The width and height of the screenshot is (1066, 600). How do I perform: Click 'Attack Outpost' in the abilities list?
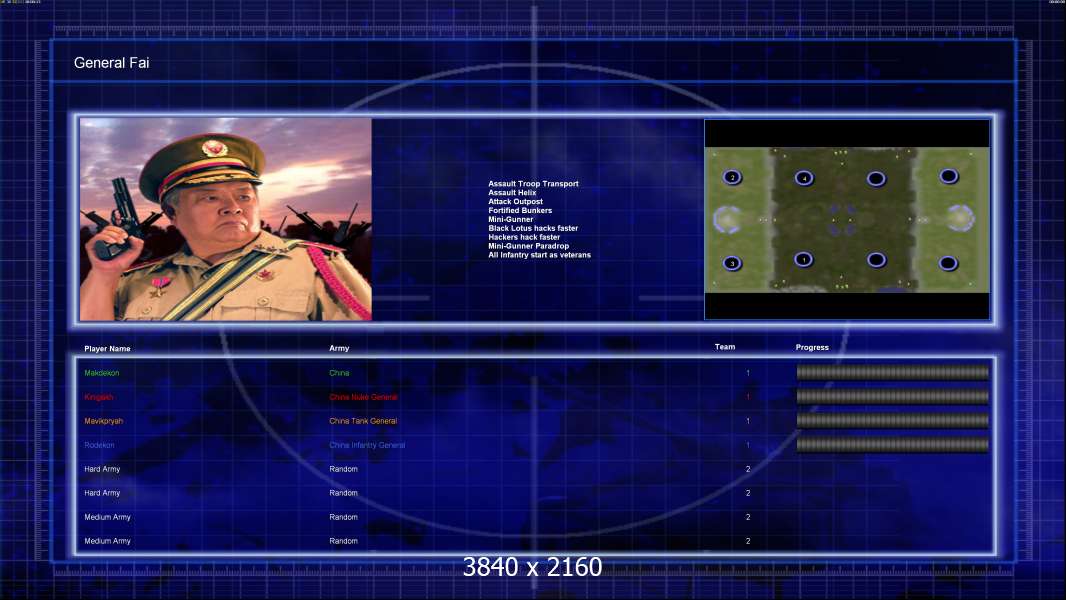[515, 201]
